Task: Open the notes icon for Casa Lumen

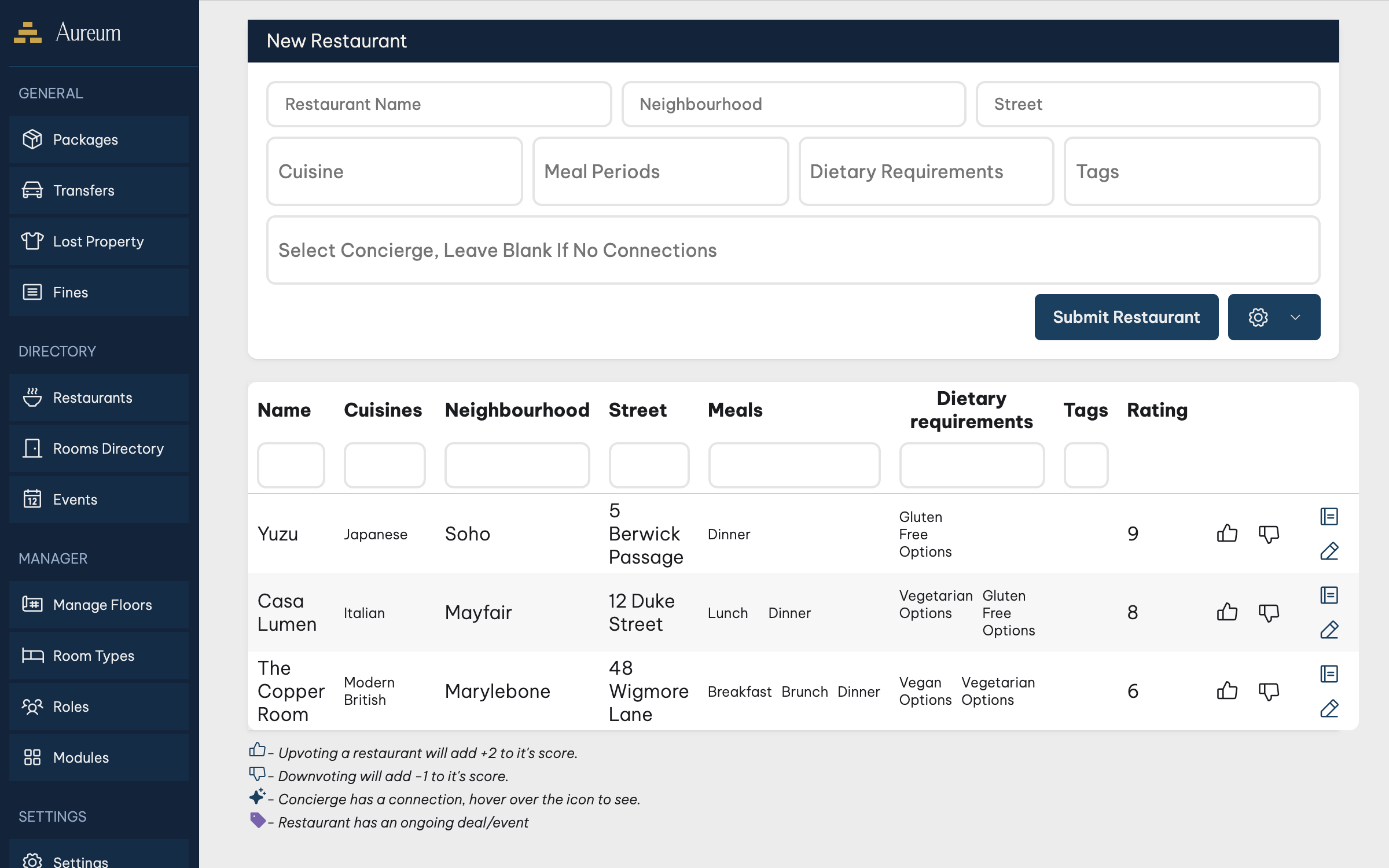Action: coord(1329,595)
